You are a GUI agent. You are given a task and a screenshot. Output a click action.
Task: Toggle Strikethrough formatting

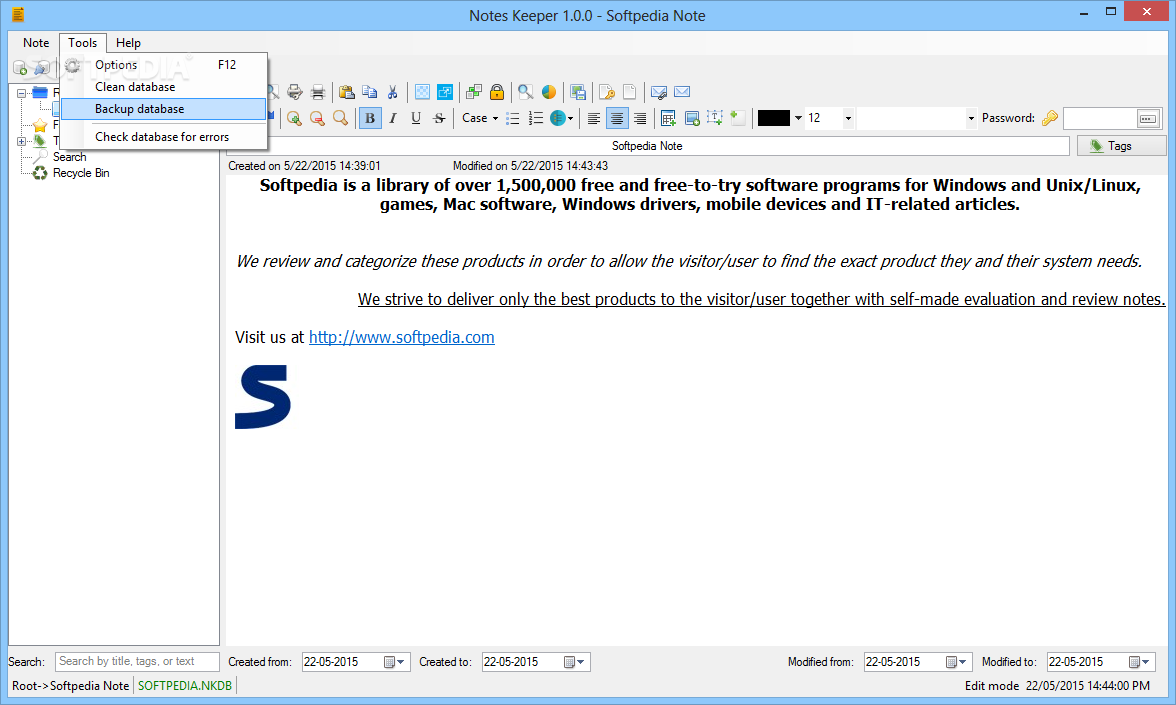pos(439,118)
